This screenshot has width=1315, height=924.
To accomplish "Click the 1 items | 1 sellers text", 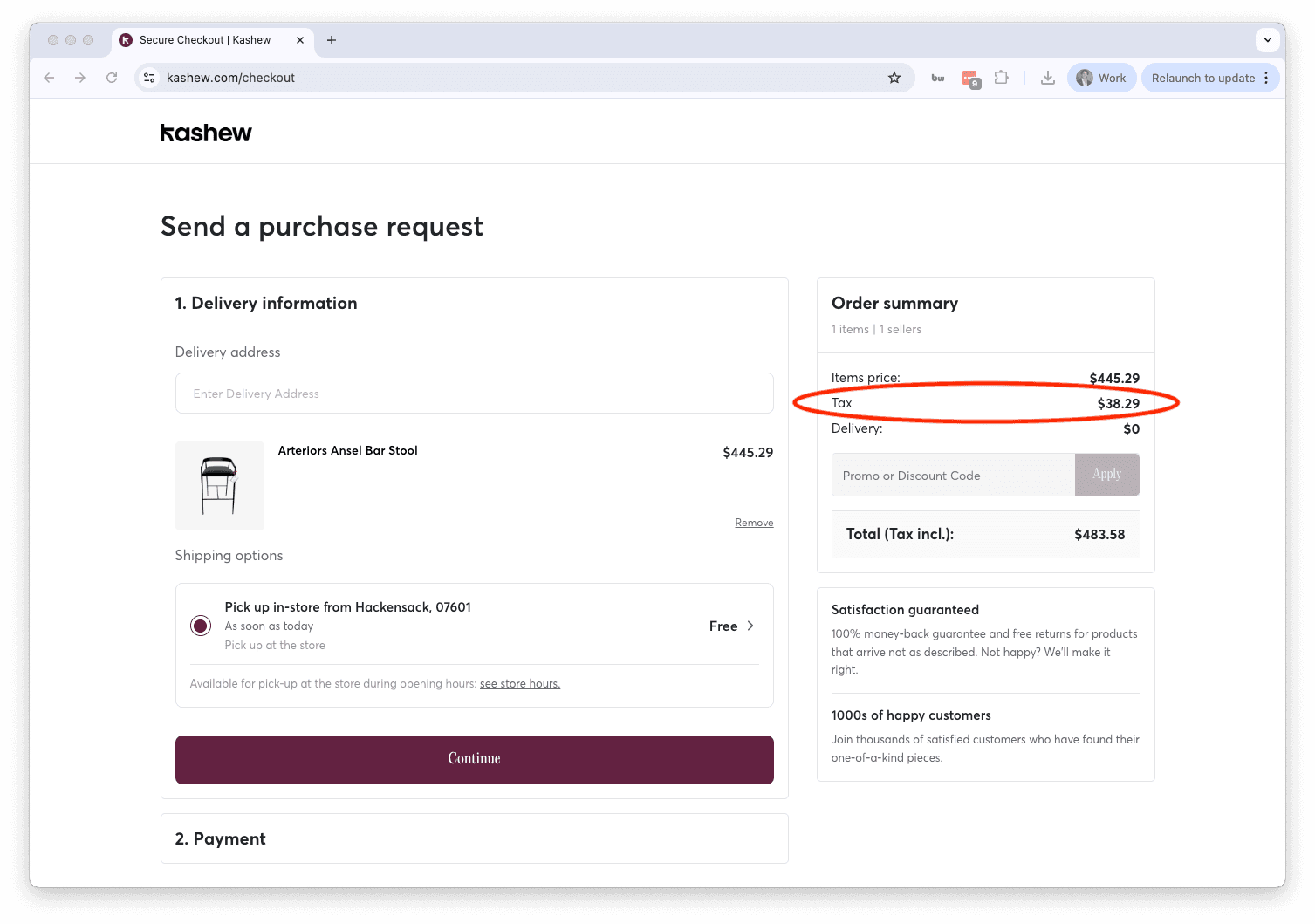I will click(876, 329).
